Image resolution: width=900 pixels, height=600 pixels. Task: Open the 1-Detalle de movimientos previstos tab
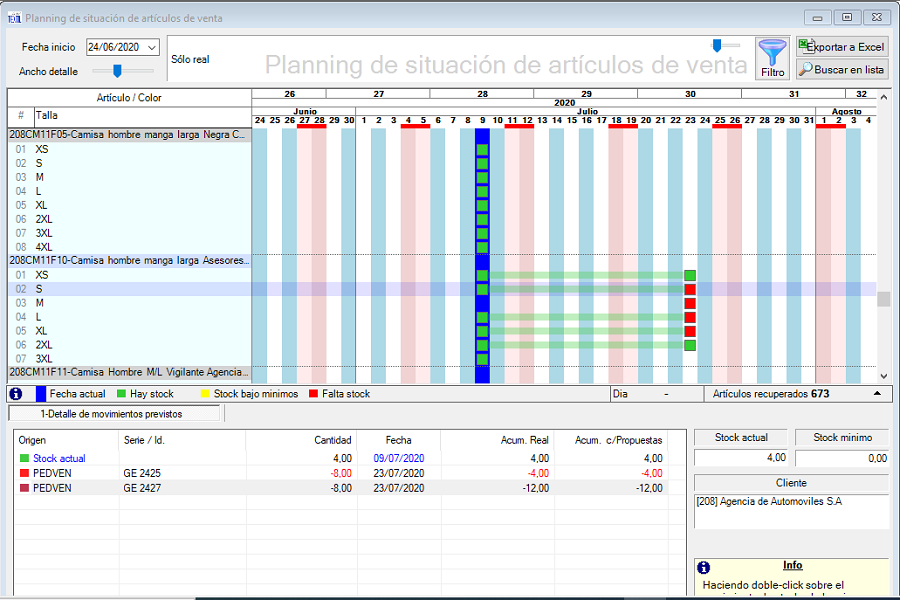pyautogui.click(x=112, y=414)
